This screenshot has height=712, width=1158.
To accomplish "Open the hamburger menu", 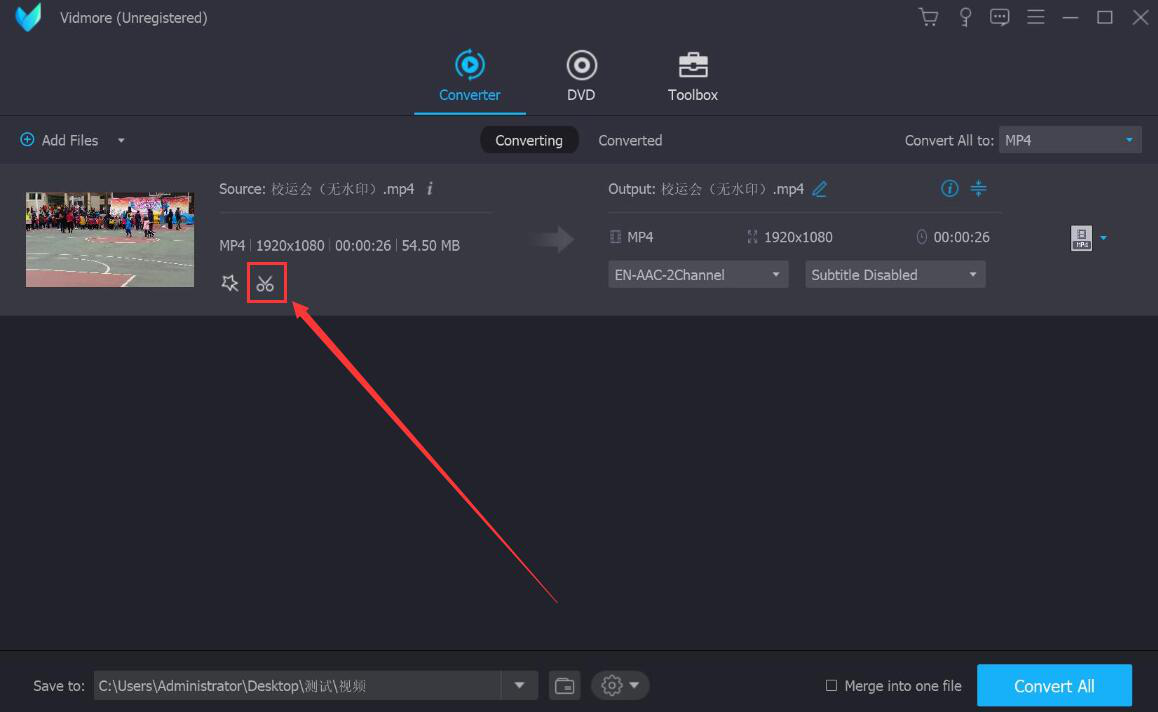I will (1035, 17).
